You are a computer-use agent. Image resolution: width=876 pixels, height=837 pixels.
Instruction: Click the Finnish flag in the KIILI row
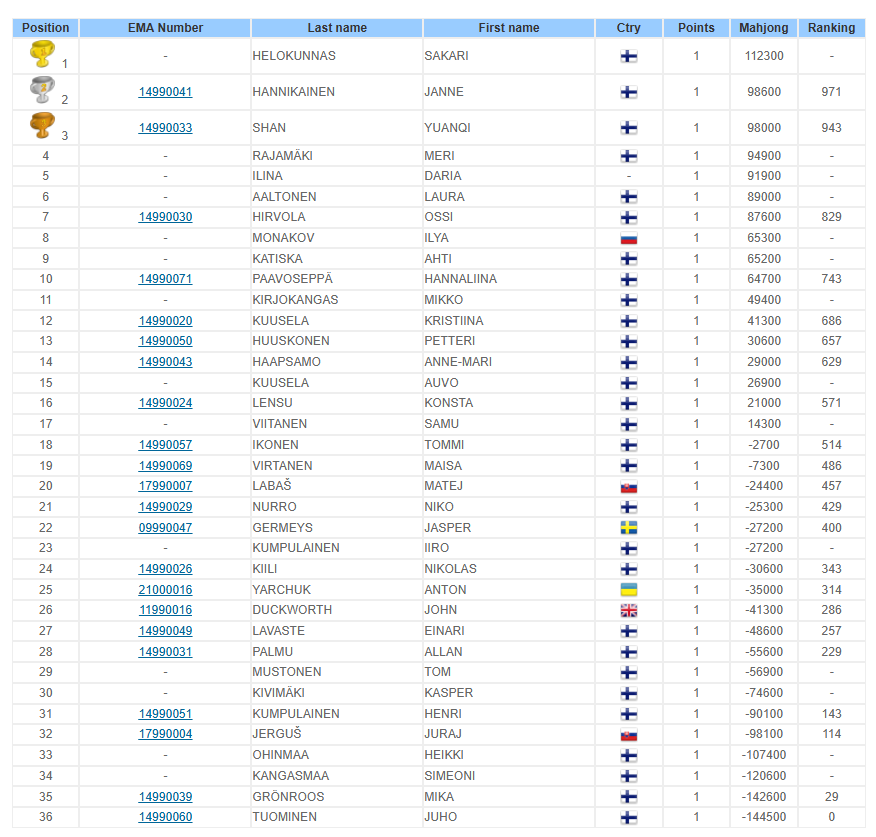(629, 569)
